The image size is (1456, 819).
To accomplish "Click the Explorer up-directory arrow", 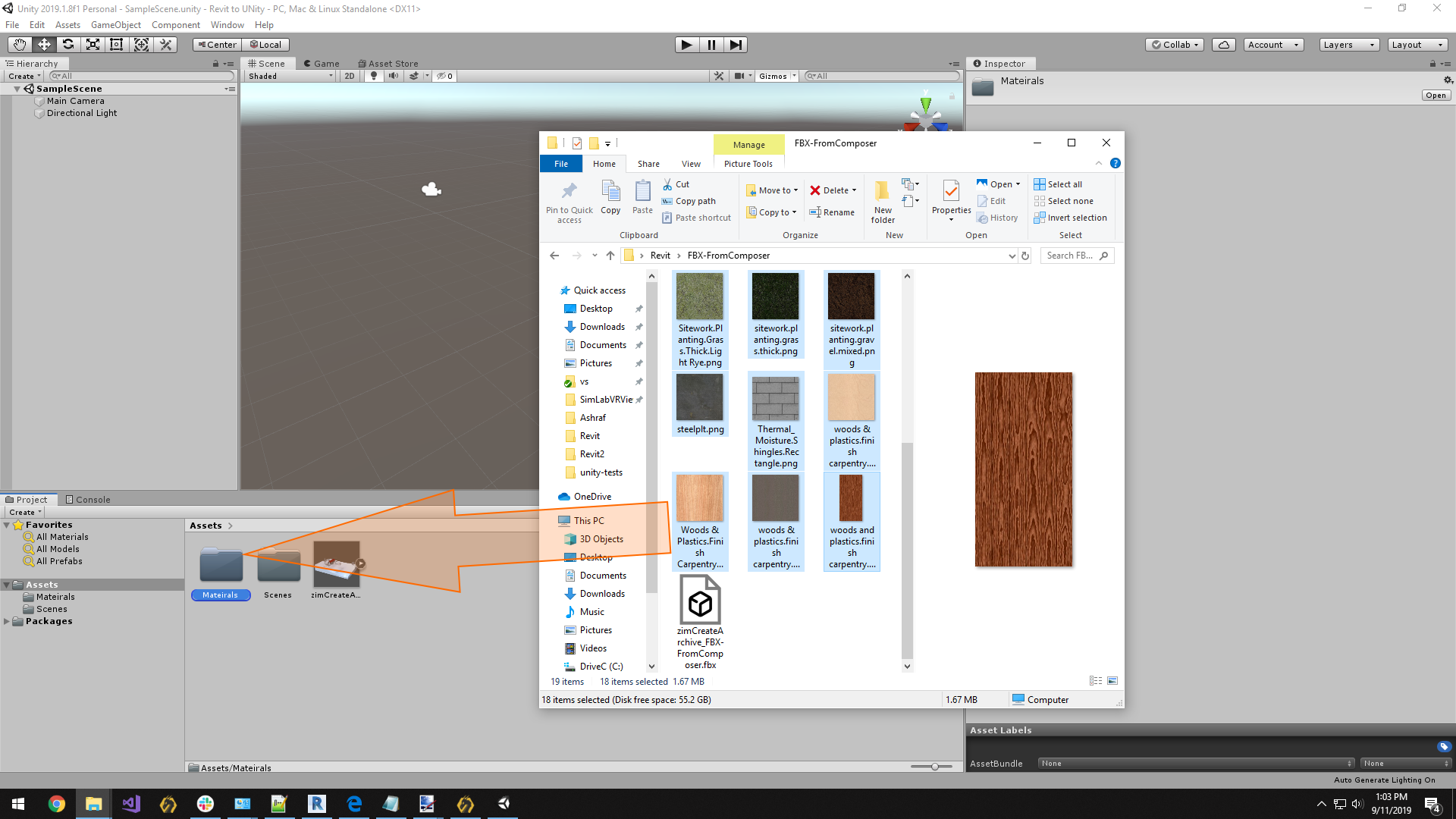I will coord(610,256).
